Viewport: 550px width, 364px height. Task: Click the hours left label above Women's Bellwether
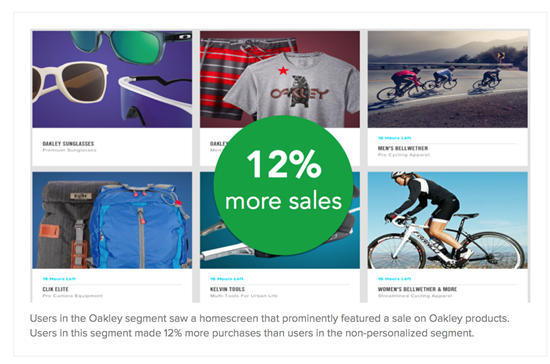[x=394, y=279]
